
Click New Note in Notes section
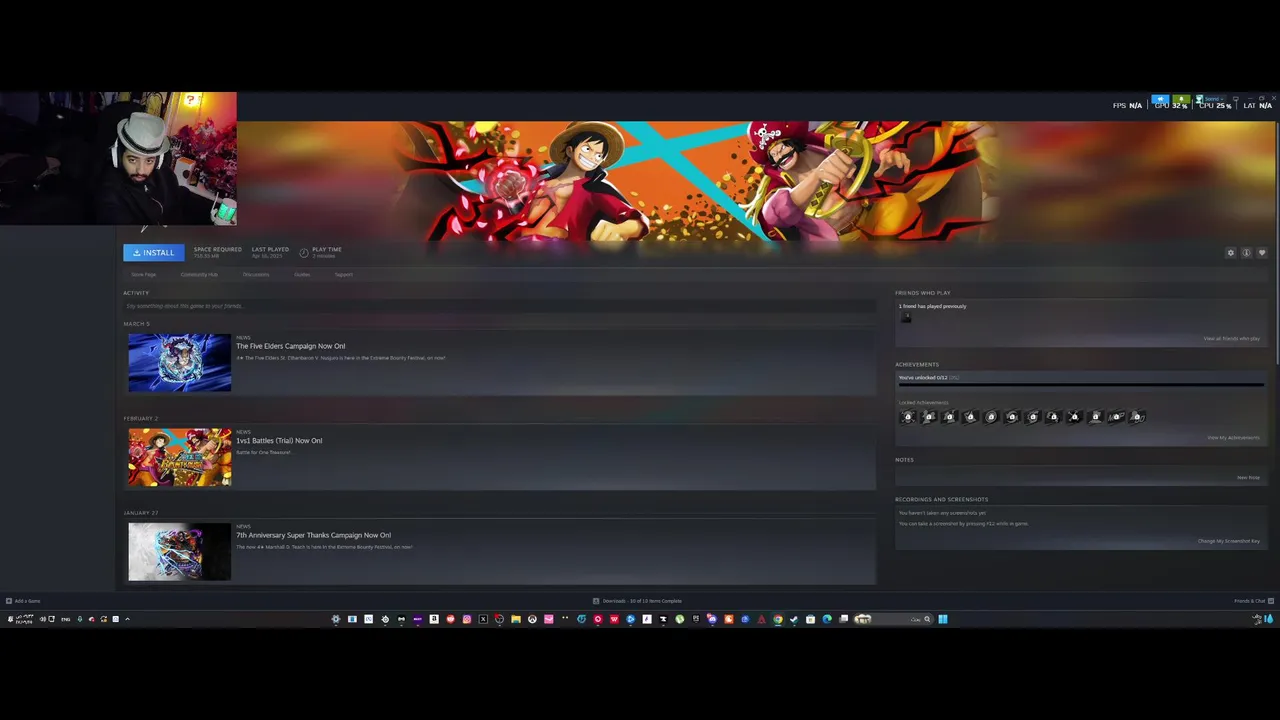pos(1248,478)
